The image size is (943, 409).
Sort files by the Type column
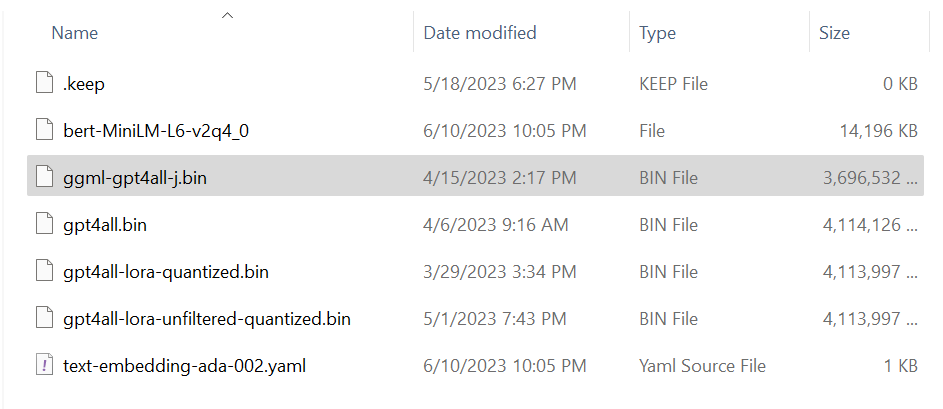pyautogui.click(x=658, y=33)
